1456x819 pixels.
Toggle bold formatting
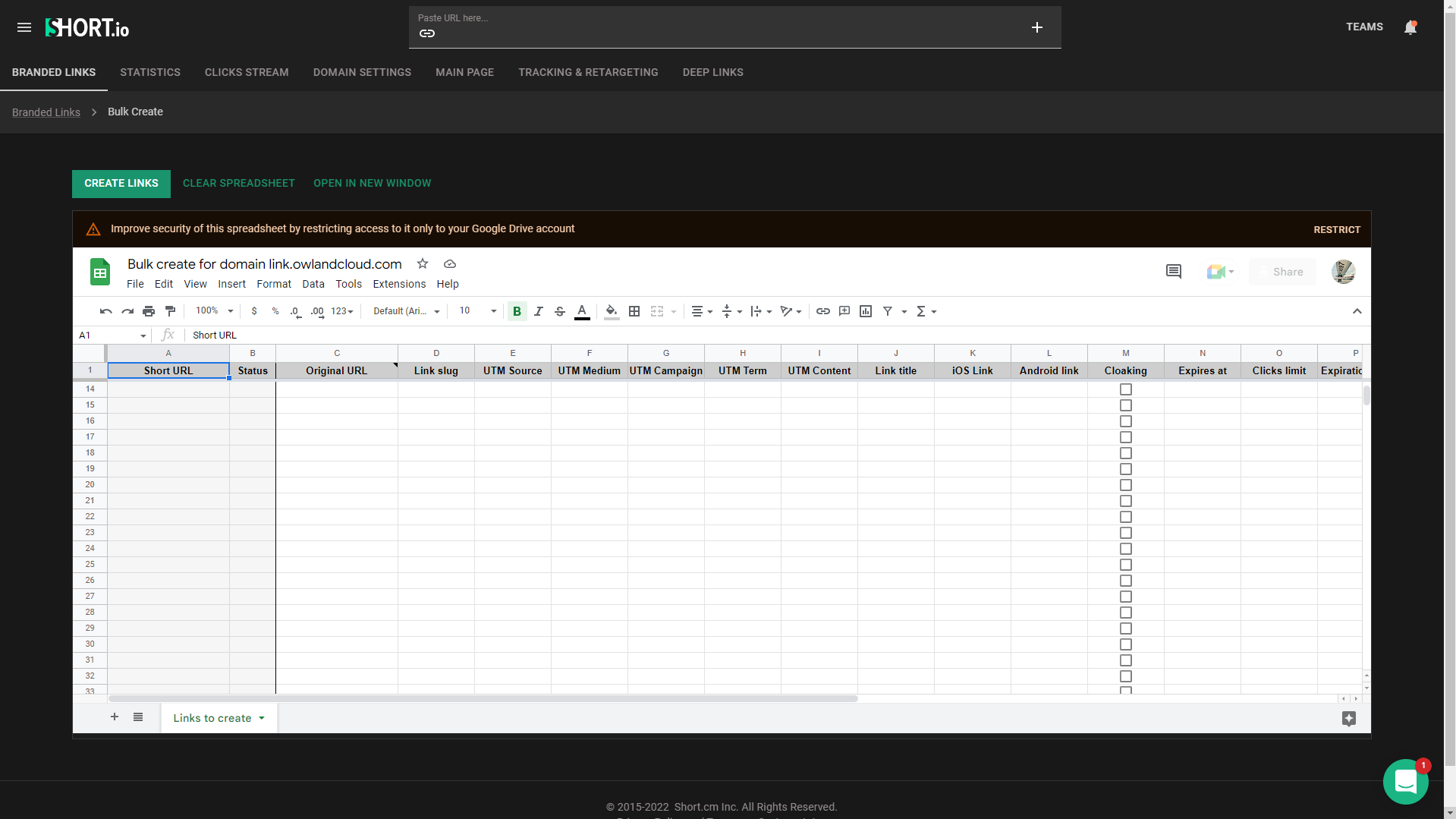pos(517,311)
